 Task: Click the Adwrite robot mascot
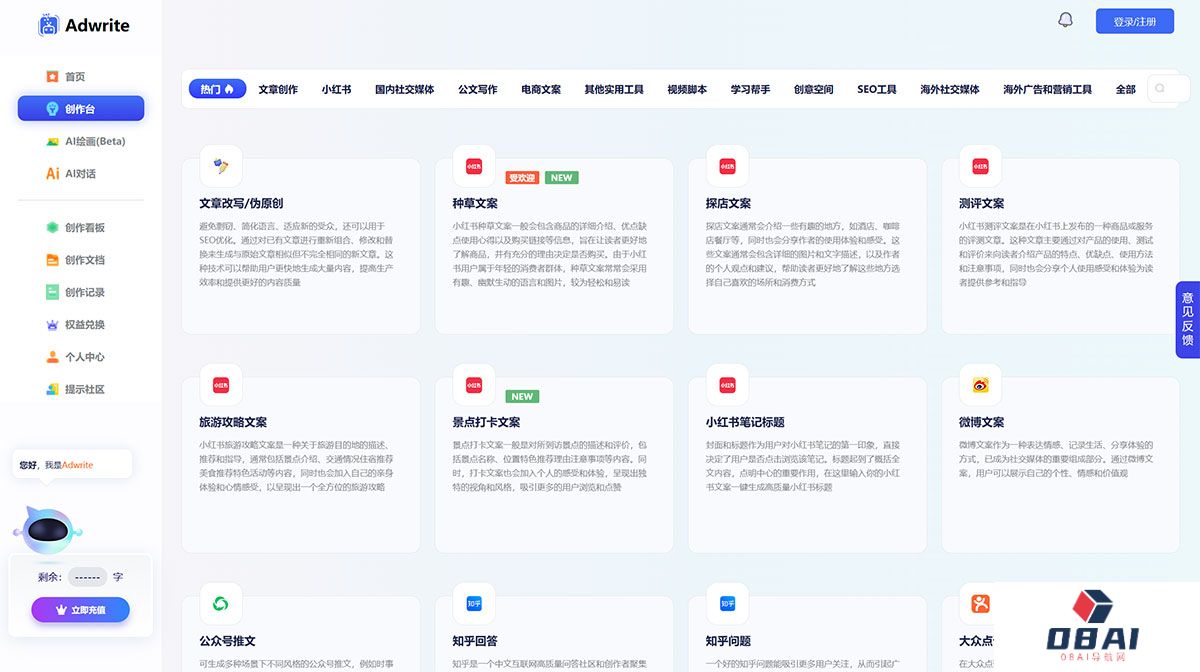click(47, 531)
